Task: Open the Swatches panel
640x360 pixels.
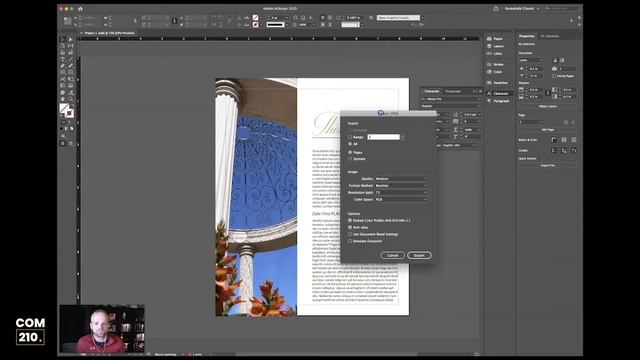Action: 497,83
